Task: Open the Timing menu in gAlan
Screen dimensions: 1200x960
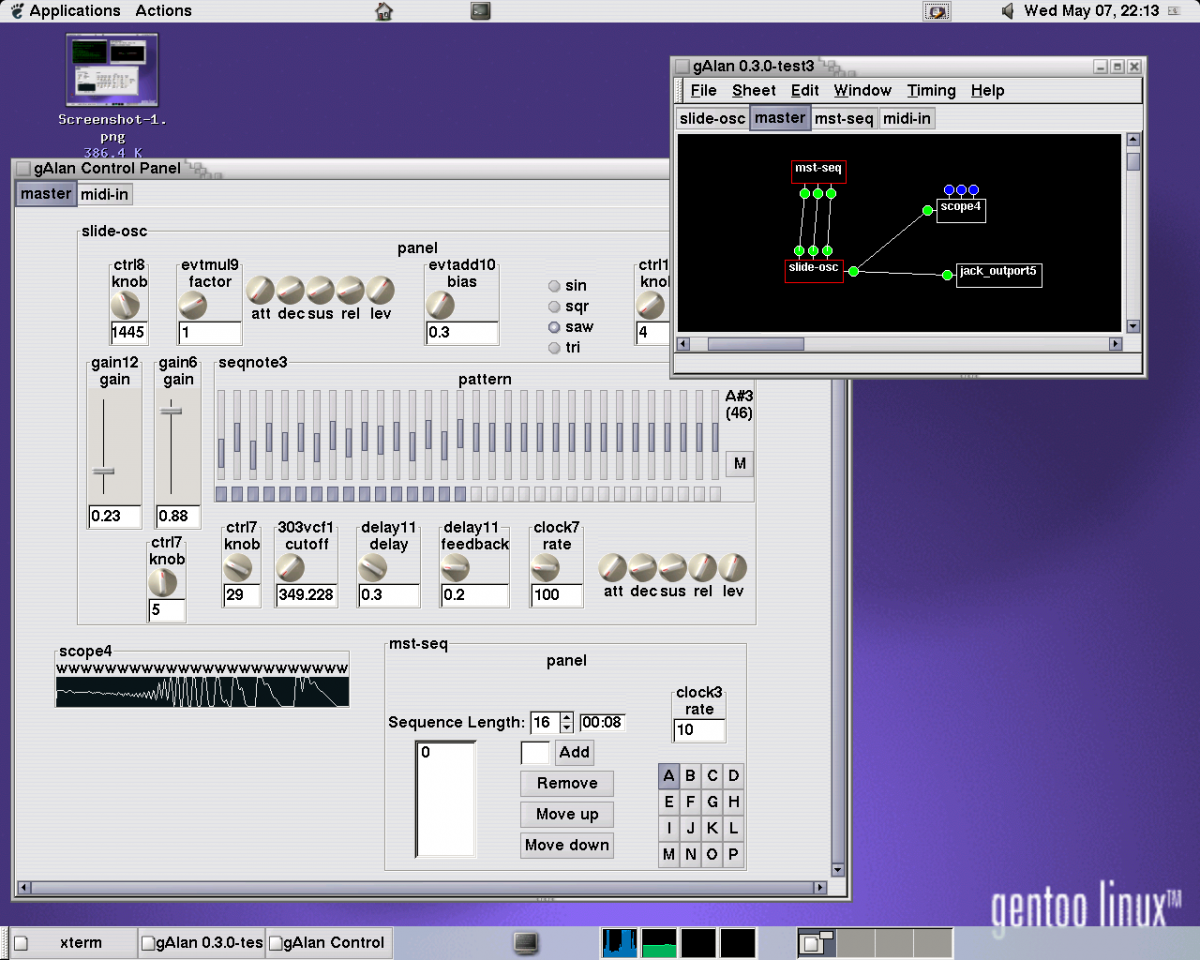Action: pos(931,91)
